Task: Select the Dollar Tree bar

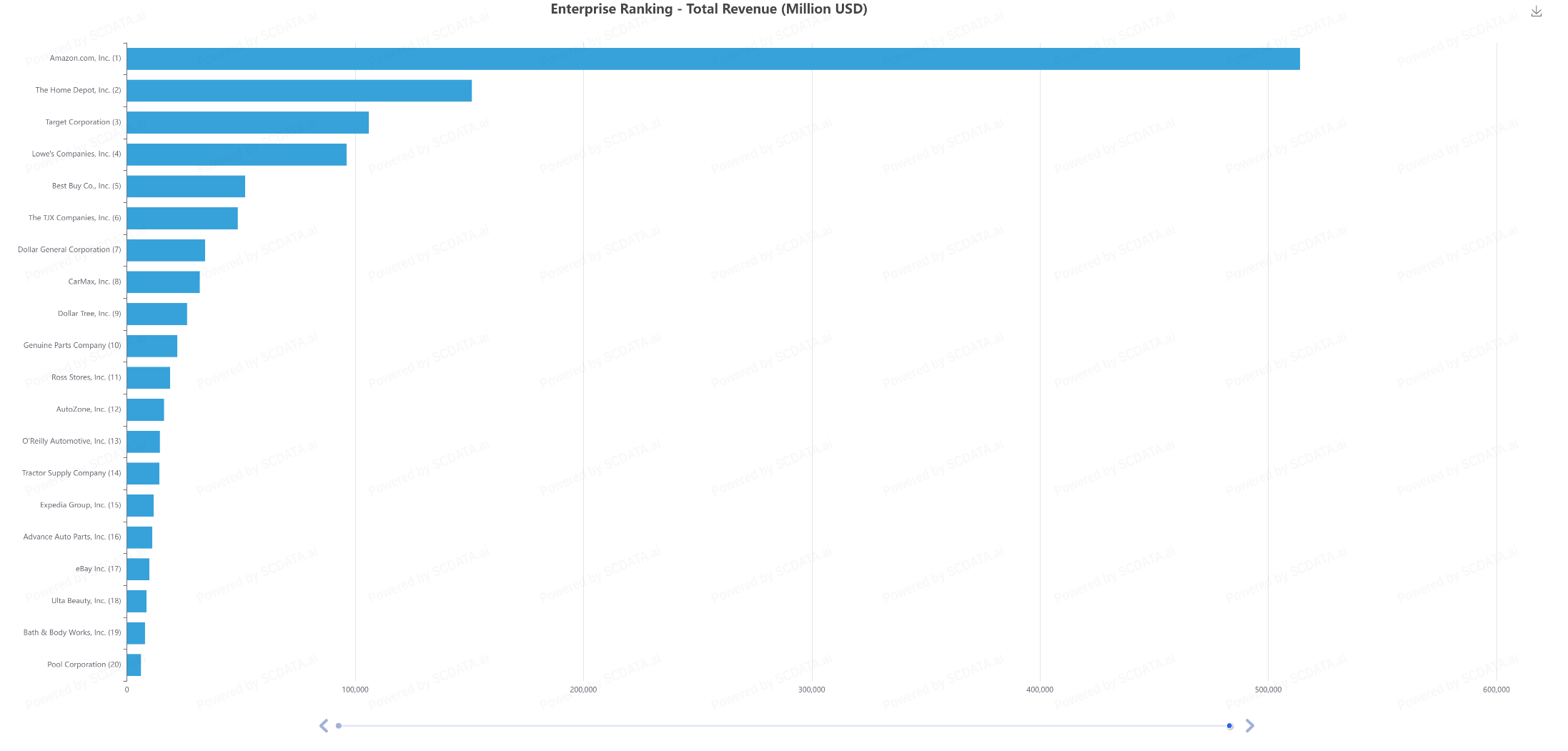Action: coord(157,314)
